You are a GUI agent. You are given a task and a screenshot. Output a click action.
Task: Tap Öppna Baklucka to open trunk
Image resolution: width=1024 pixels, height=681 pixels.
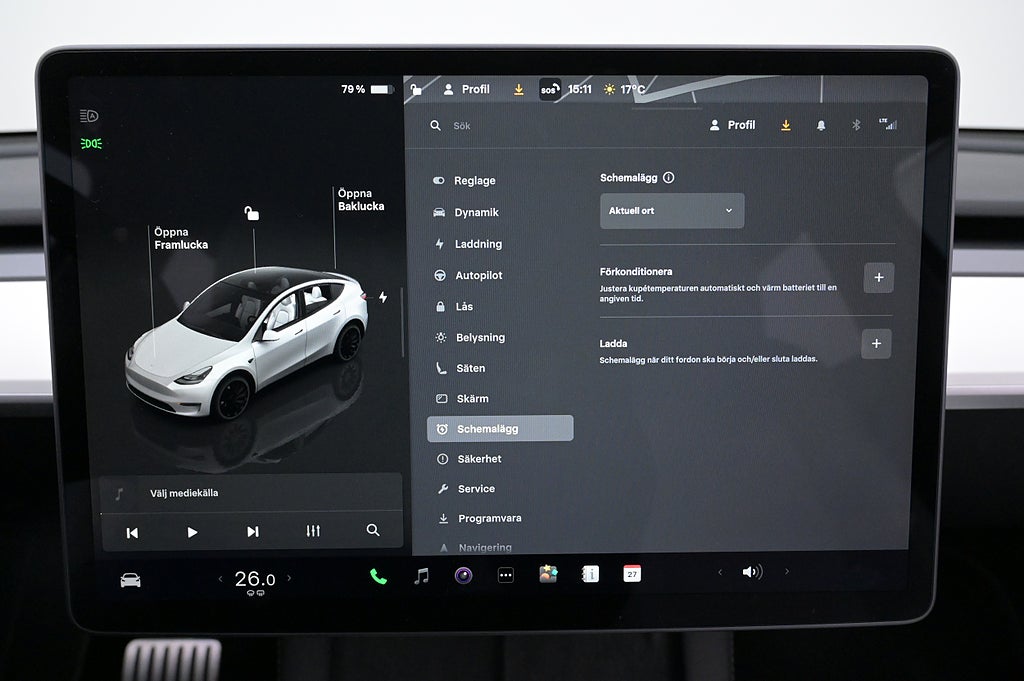tap(360, 200)
